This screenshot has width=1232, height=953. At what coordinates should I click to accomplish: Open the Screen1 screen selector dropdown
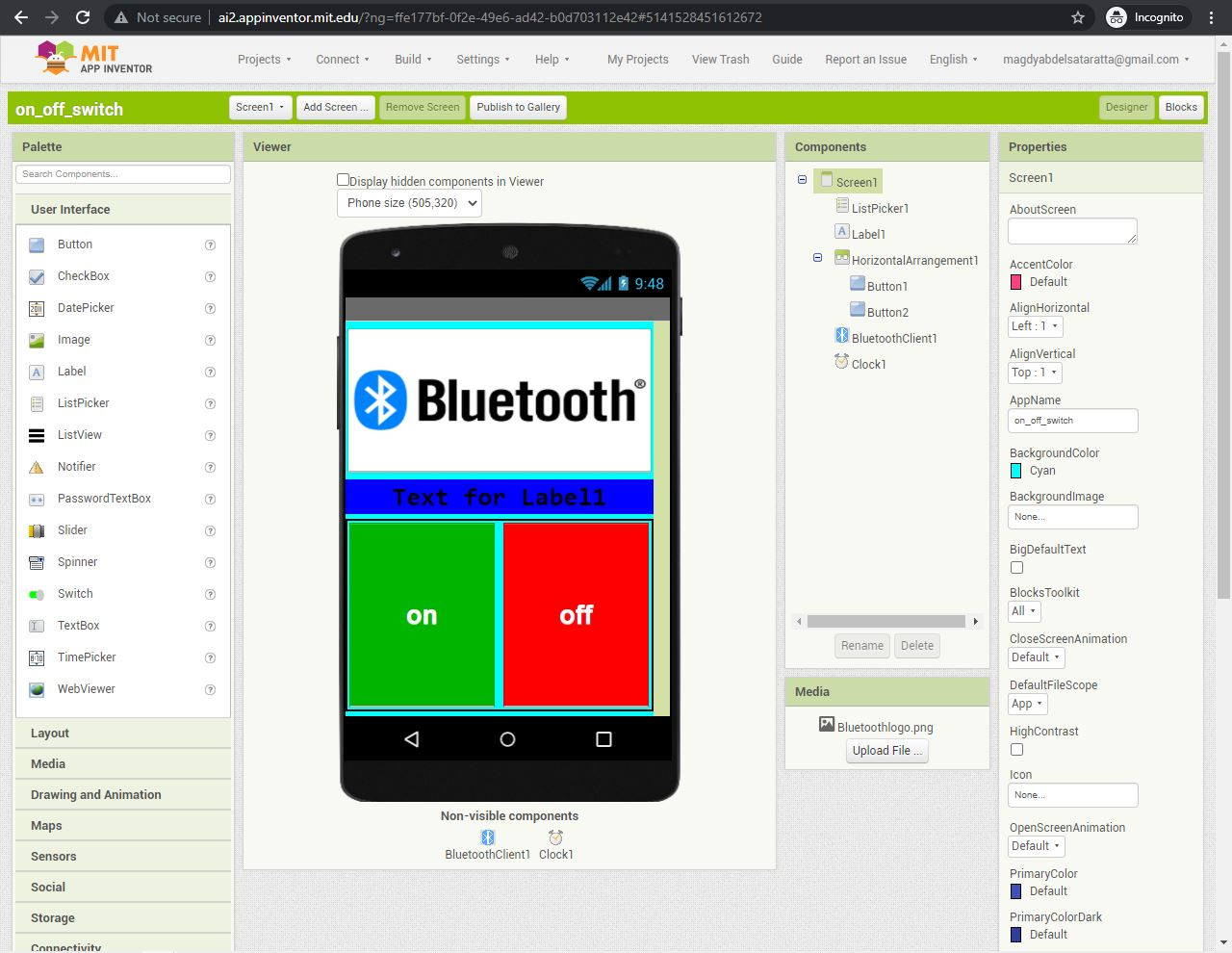tap(260, 107)
